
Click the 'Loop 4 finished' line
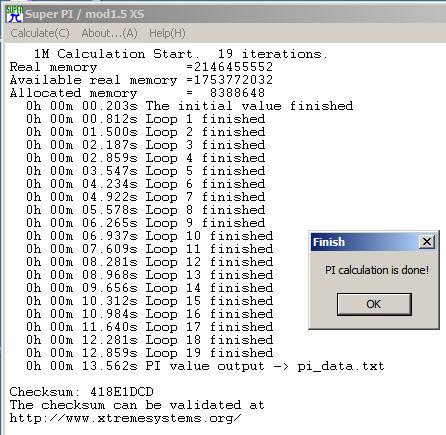[x=146, y=158]
